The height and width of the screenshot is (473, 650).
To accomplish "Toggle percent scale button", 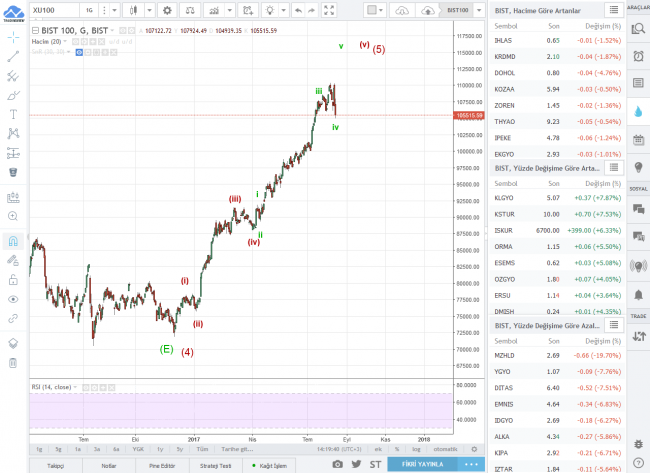I will click(397, 449).
